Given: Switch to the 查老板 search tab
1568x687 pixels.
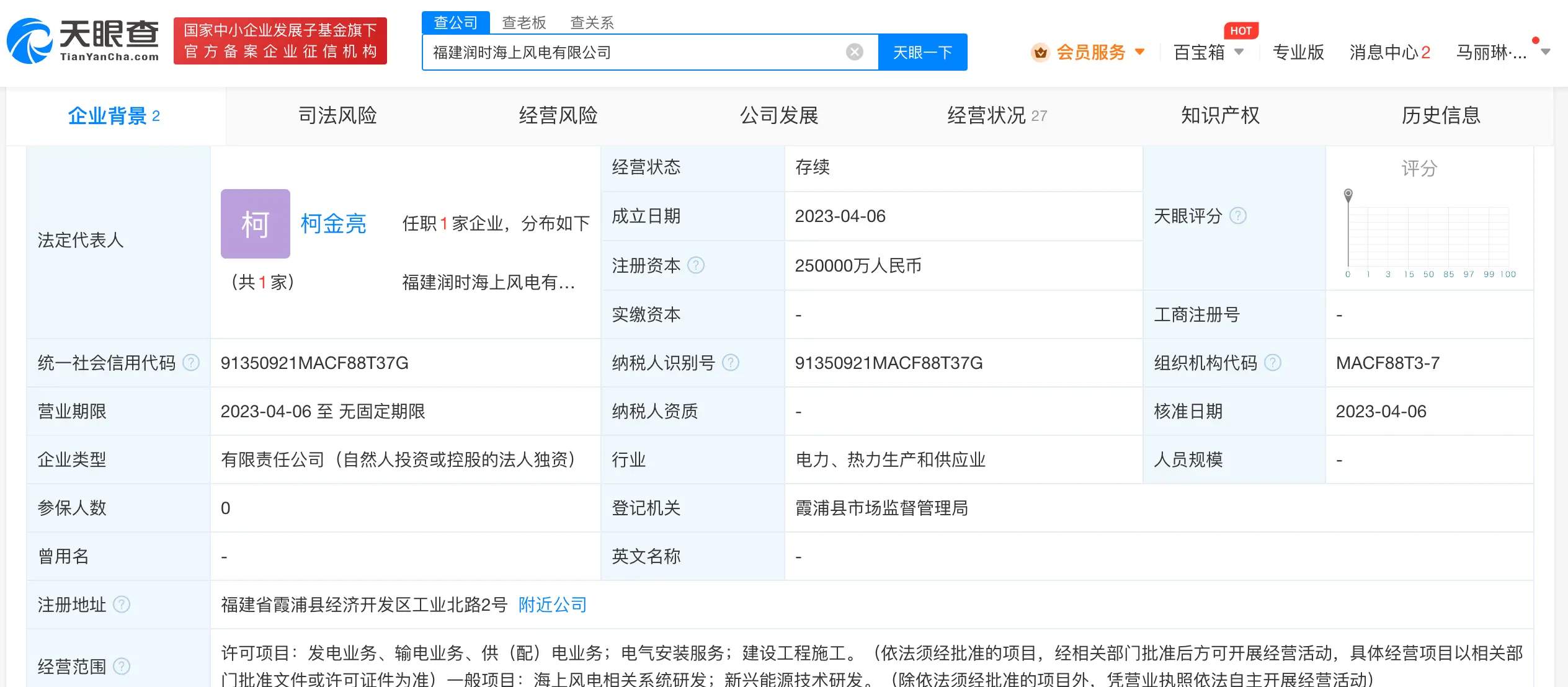Looking at the screenshot, I should coord(524,23).
